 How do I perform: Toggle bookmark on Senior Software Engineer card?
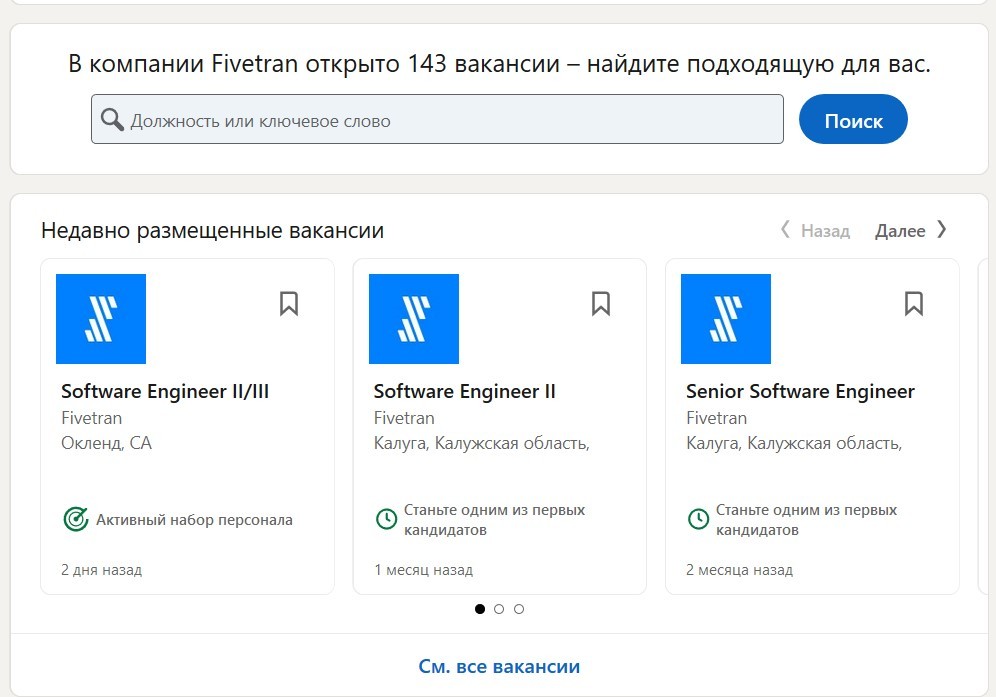[x=913, y=303]
